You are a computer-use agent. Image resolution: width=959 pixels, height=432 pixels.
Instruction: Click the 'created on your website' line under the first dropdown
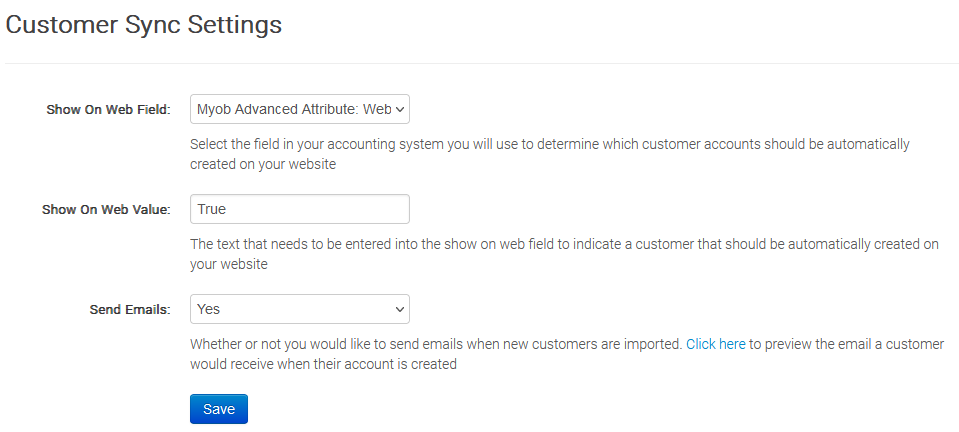point(262,165)
